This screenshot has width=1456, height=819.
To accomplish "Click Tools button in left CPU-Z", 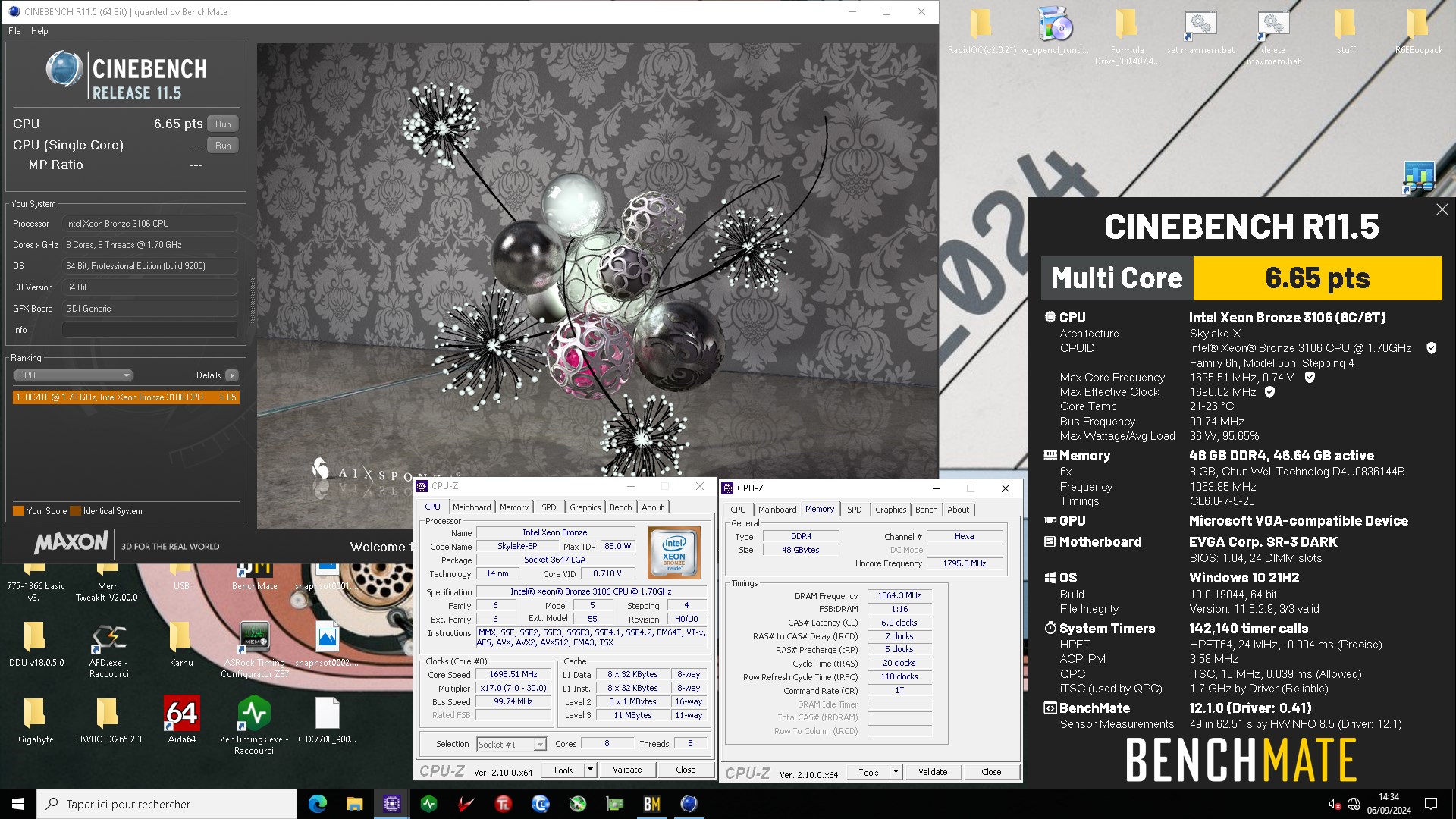I will tap(563, 770).
